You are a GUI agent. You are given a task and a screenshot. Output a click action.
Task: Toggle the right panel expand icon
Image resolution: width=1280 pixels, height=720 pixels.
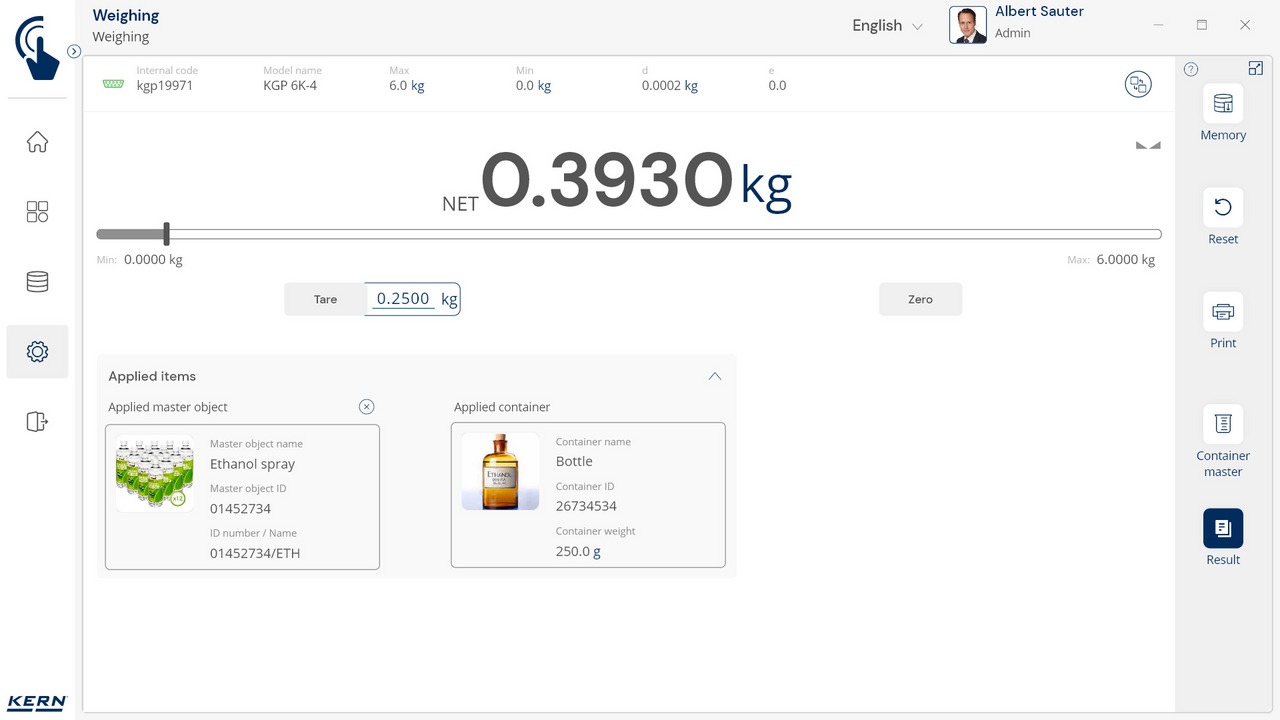coord(1256,68)
